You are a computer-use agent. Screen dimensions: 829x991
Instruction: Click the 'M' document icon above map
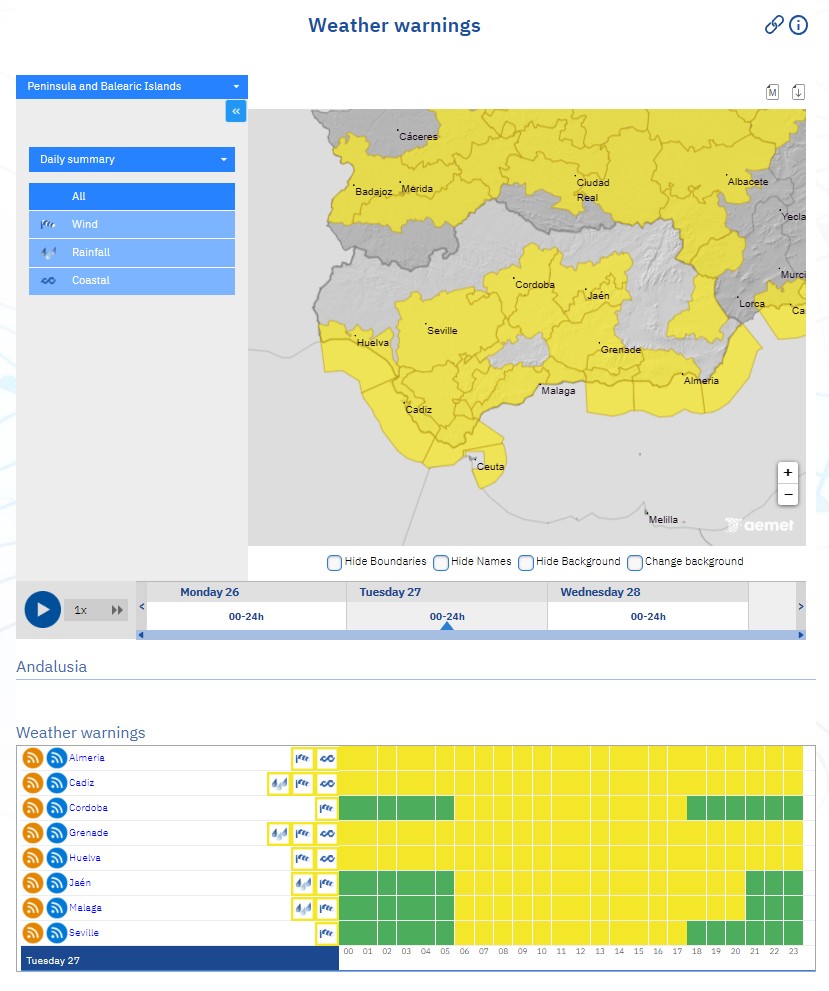click(x=772, y=92)
